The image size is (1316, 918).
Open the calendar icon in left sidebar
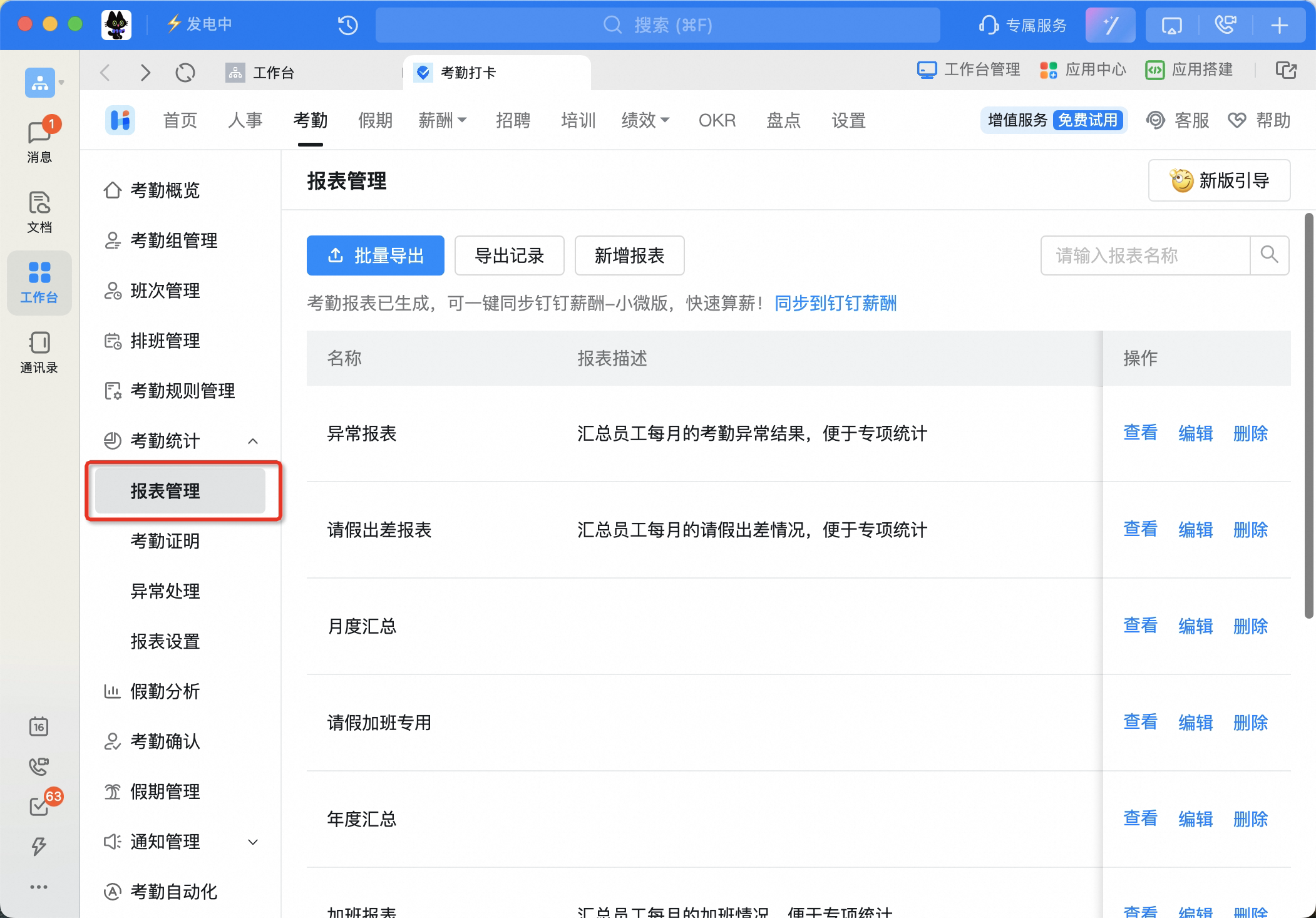(x=39, y=726)
